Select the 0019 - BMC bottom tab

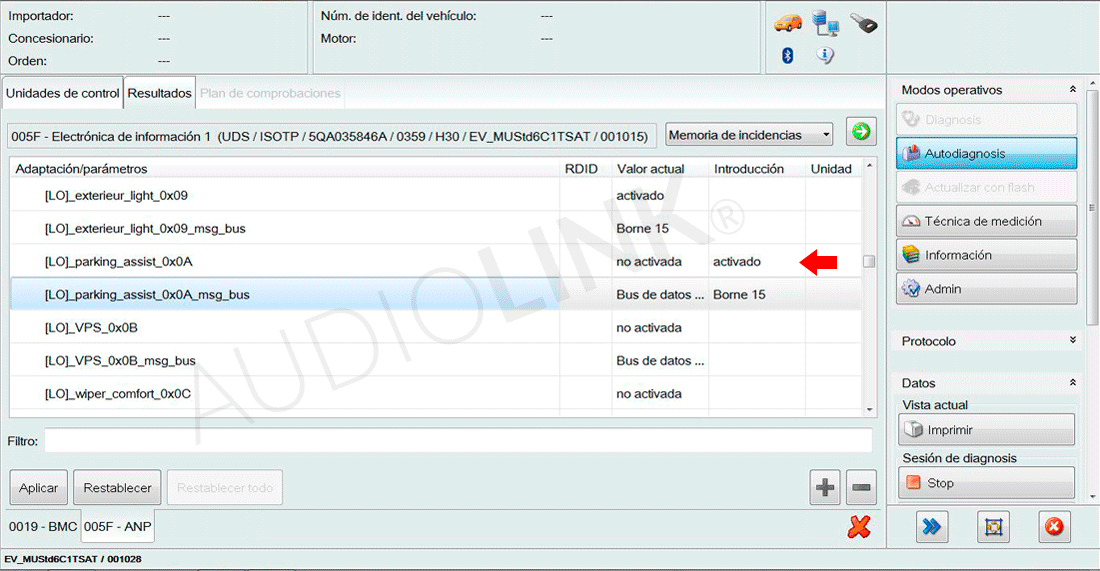click(42, 526)
